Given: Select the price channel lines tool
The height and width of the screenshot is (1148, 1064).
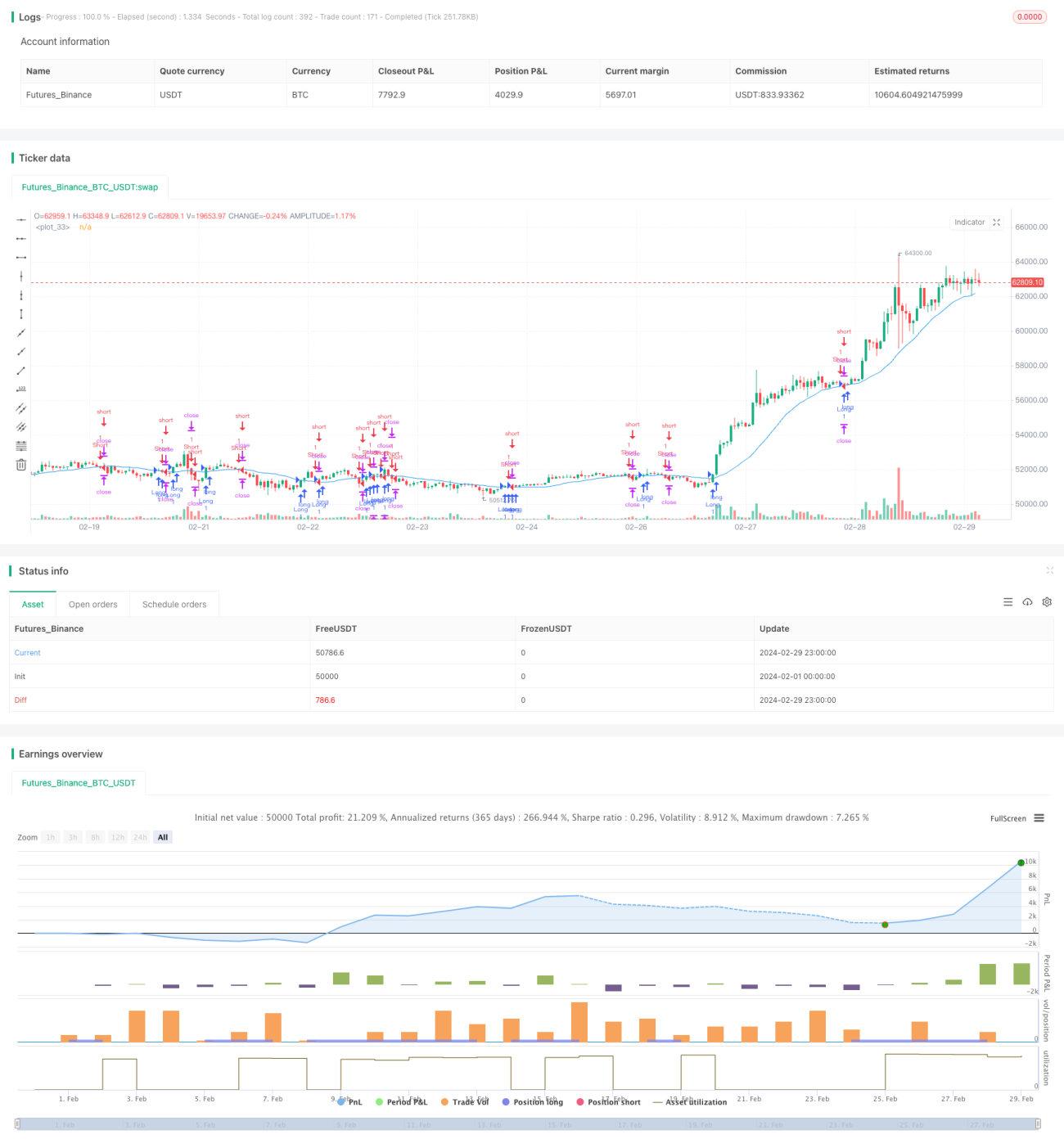Looking at the screenshot, I should click(x=21, y=408).
